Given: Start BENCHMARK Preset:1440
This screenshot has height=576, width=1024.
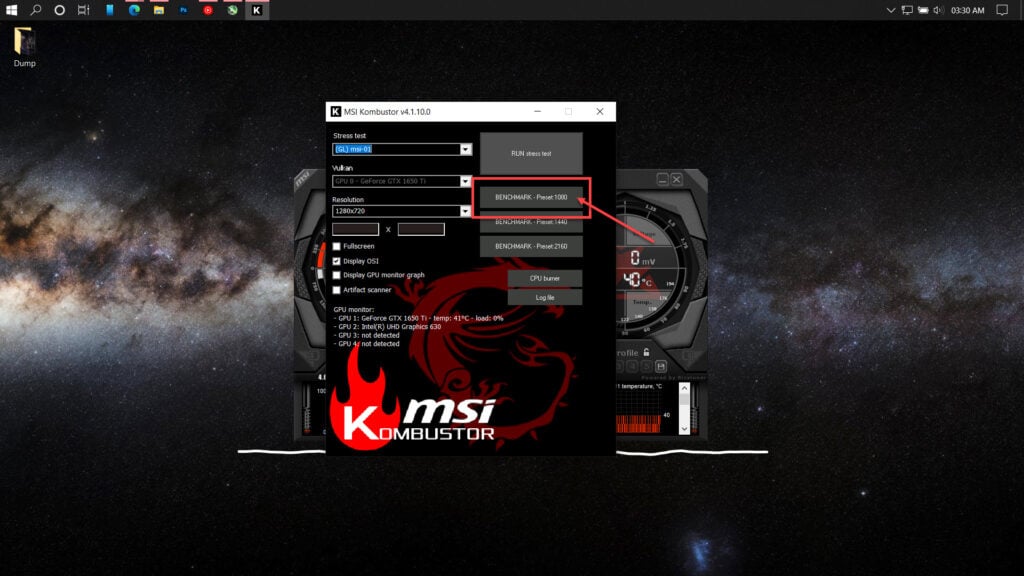Looking at the screenshot, I should [531, 222].
